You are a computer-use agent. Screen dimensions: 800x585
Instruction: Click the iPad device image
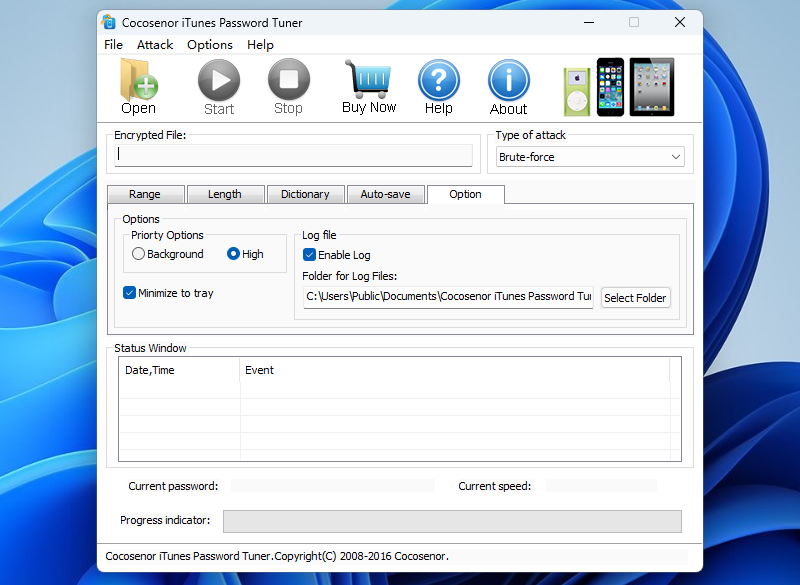tap(652, 87)
